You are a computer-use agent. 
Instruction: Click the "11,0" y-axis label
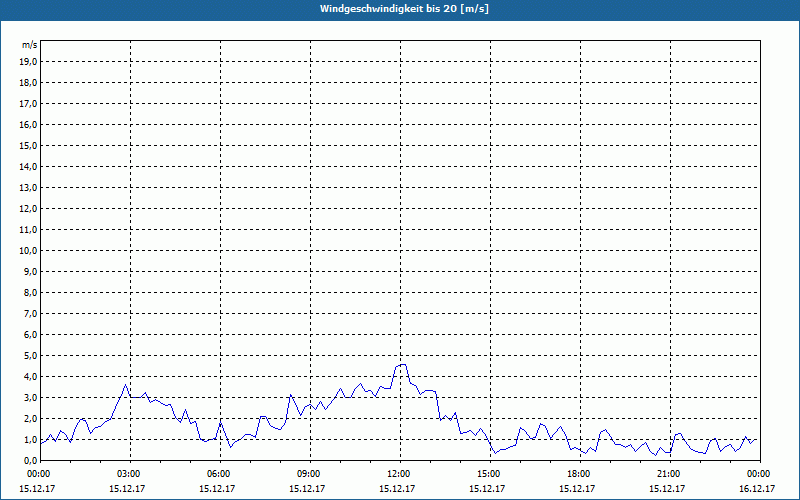coord(28,230)
